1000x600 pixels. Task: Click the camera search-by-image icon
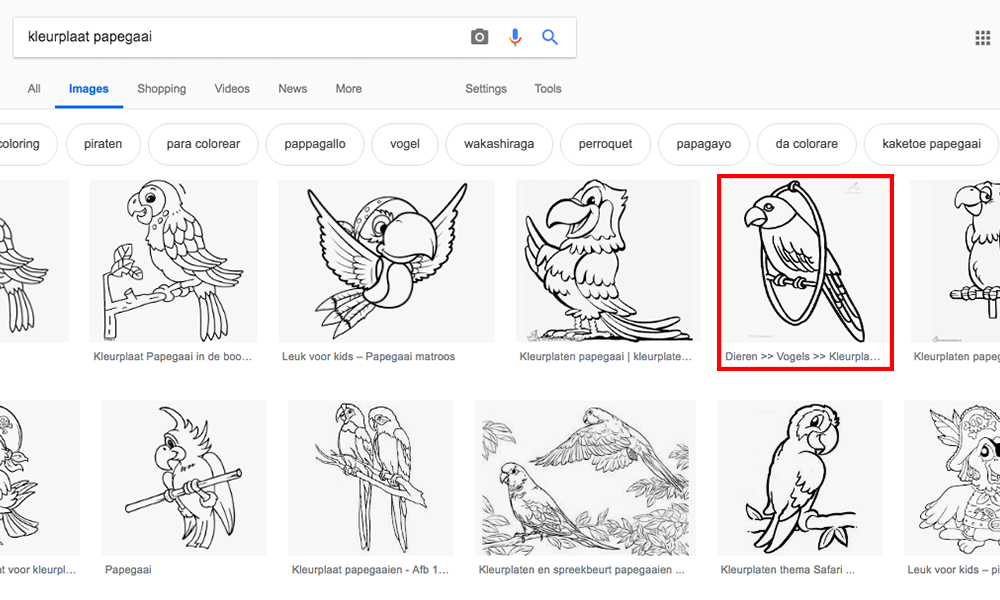480,37
